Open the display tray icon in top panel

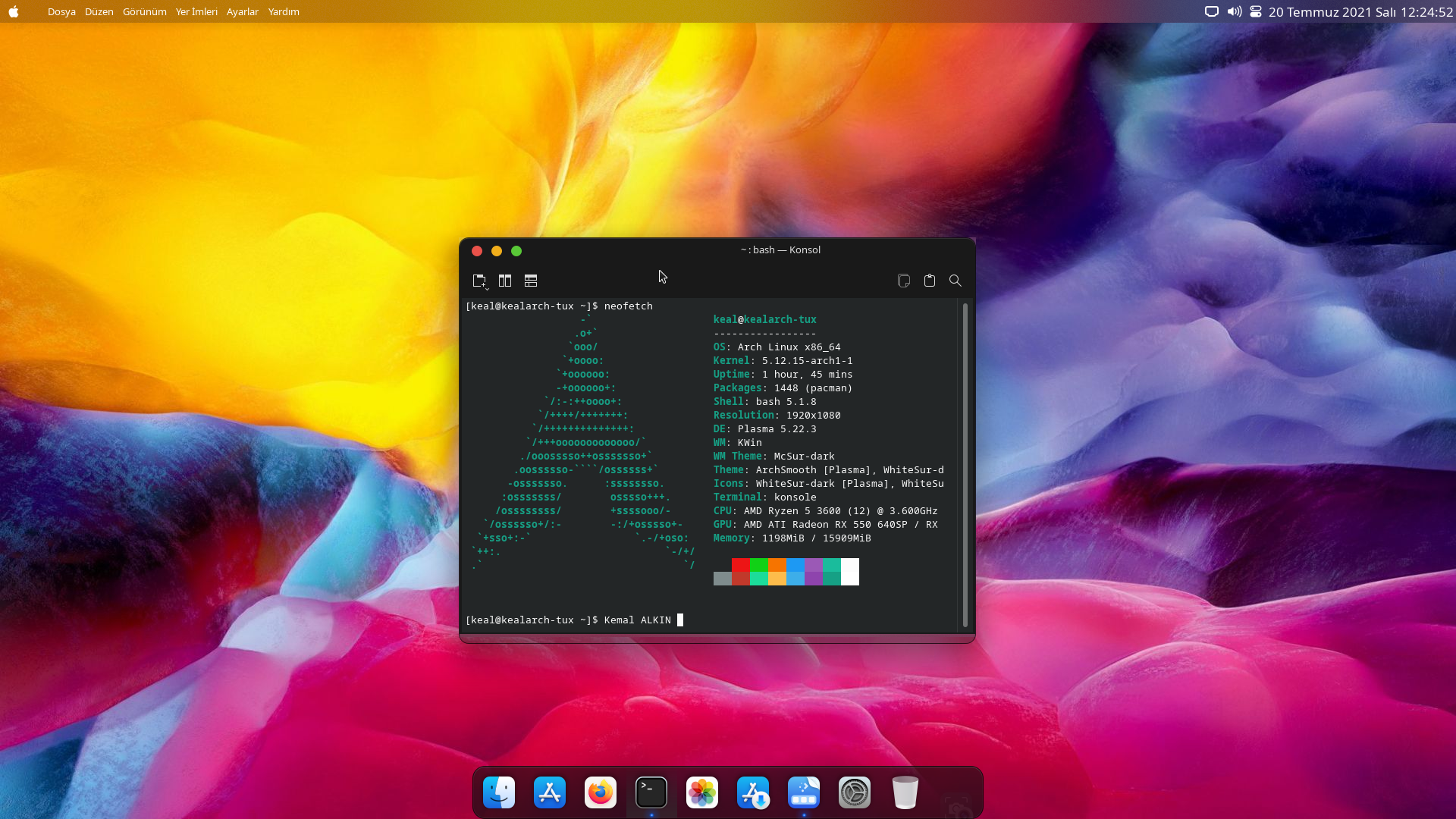pos(1212,11)
